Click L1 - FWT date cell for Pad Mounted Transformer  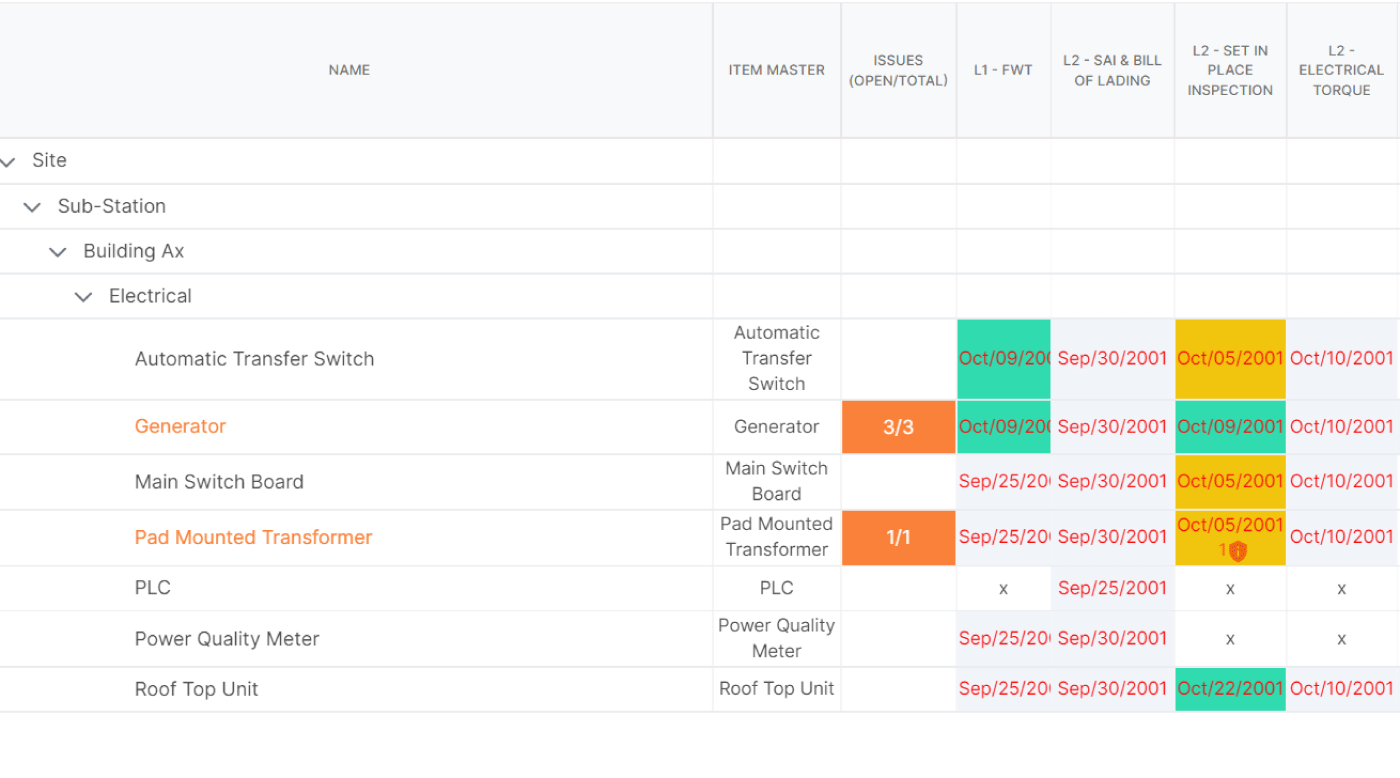pyautogui.click(x=1004, y=538)
